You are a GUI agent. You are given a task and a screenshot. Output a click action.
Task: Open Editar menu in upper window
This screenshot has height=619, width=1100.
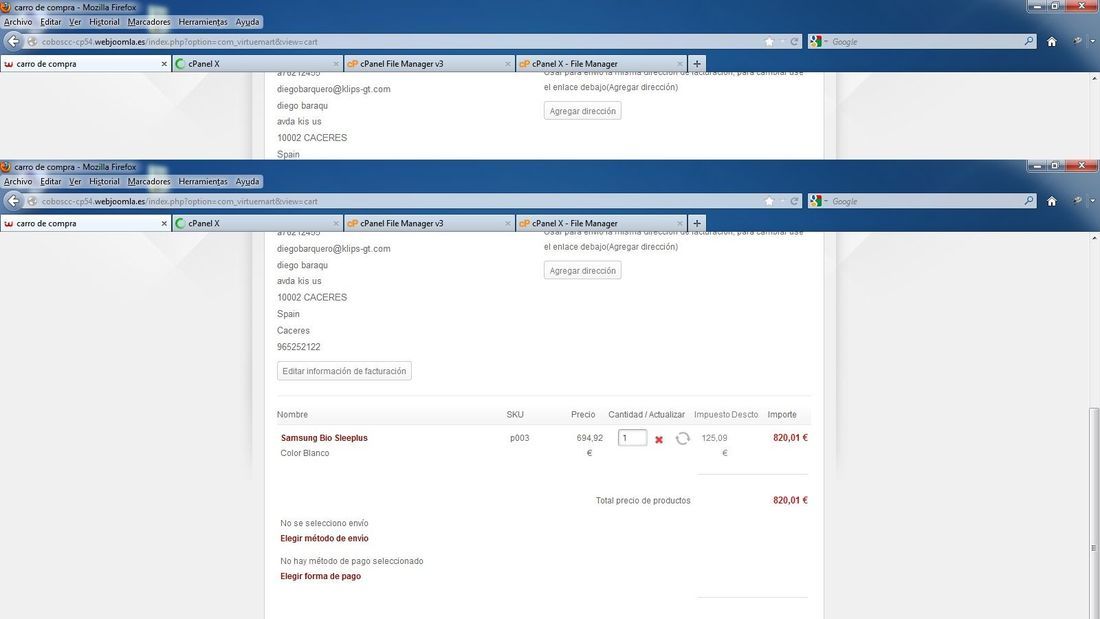(51, 22)
